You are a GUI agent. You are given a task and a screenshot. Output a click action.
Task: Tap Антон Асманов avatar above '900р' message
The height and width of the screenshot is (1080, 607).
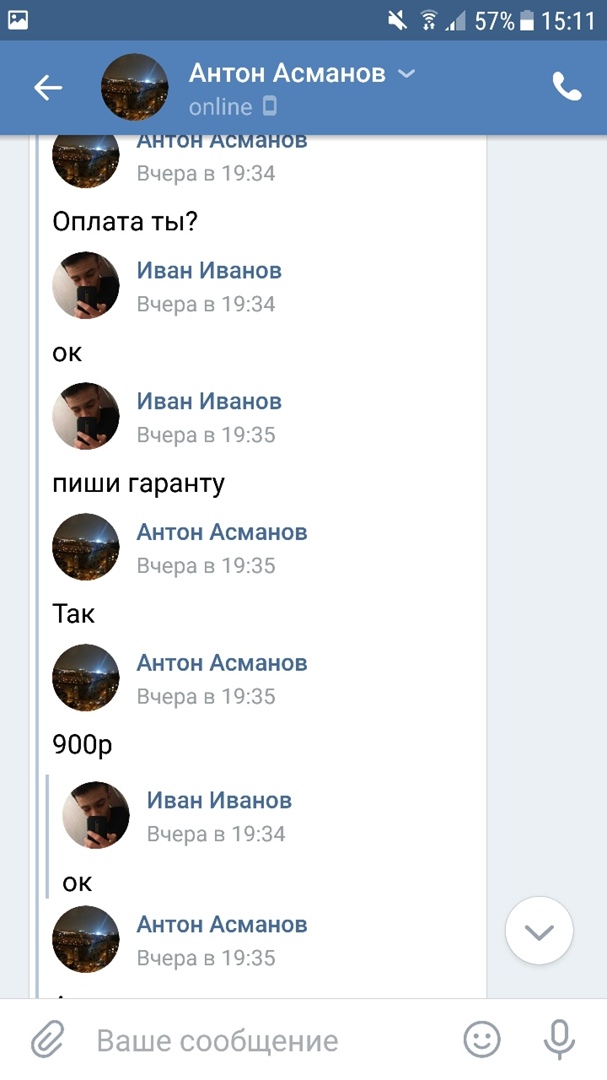click(86, 677)
